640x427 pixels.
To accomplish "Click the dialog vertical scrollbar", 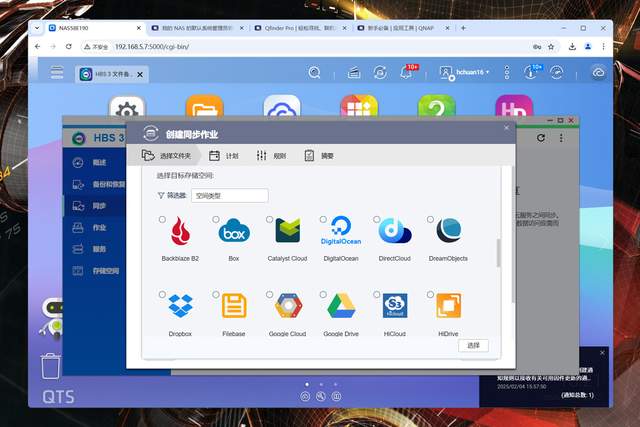I will tap(498, 253).
